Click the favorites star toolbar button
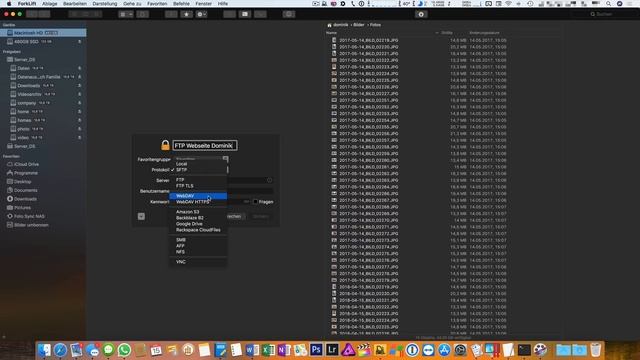 coord(187,14)
